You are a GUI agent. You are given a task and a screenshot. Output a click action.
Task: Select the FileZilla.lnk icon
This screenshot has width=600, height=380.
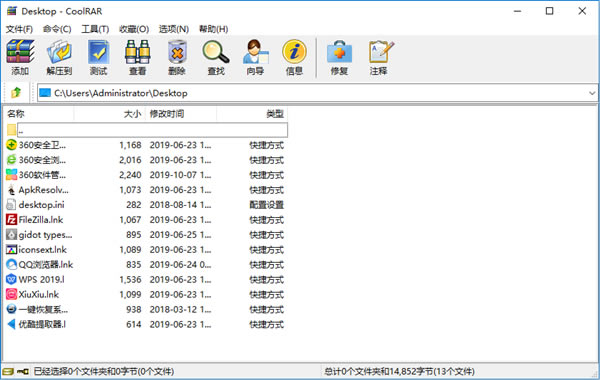(x=11, y=219)
